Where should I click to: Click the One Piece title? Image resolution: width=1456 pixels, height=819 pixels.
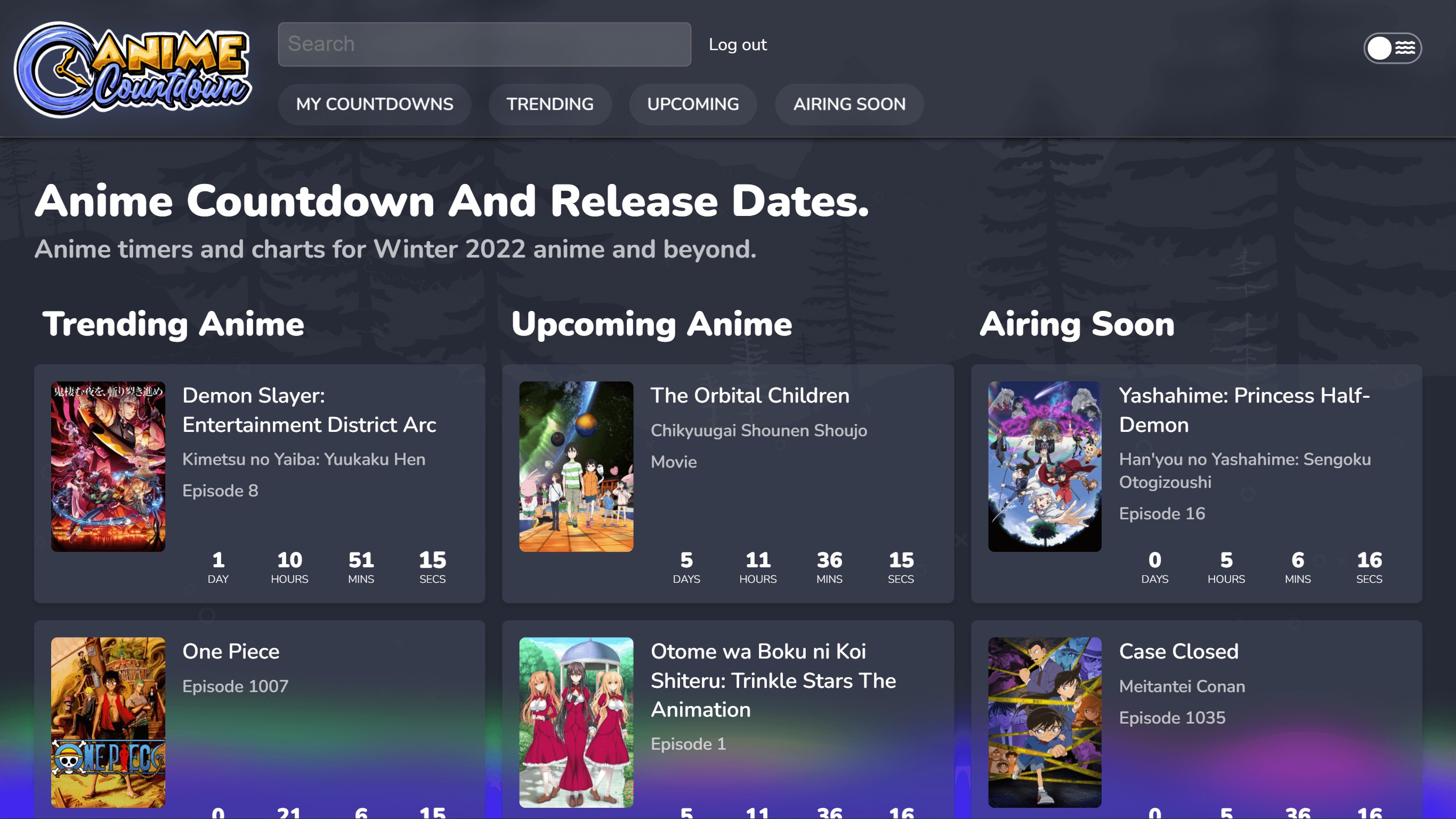tap(231, 651)
